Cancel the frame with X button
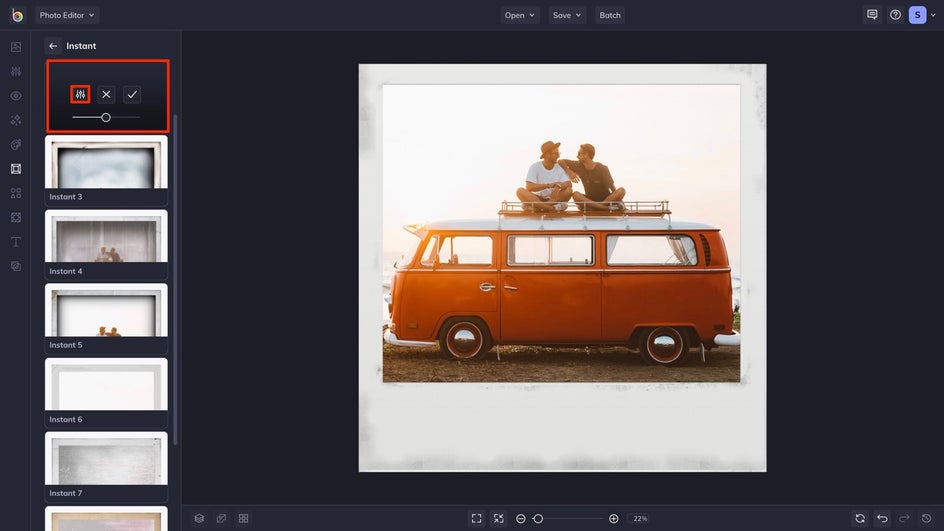Image resolution: width=944 pixels, height=531 pixels. (106, 95)
